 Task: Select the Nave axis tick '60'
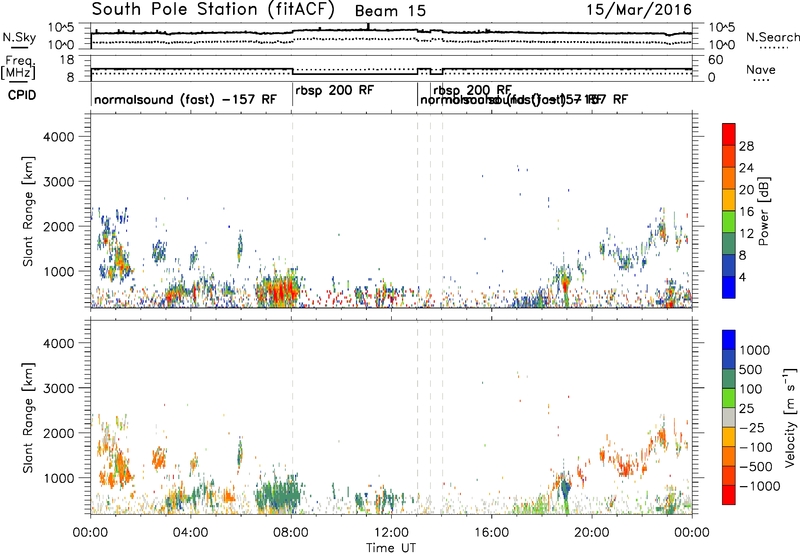click(716, 60)
